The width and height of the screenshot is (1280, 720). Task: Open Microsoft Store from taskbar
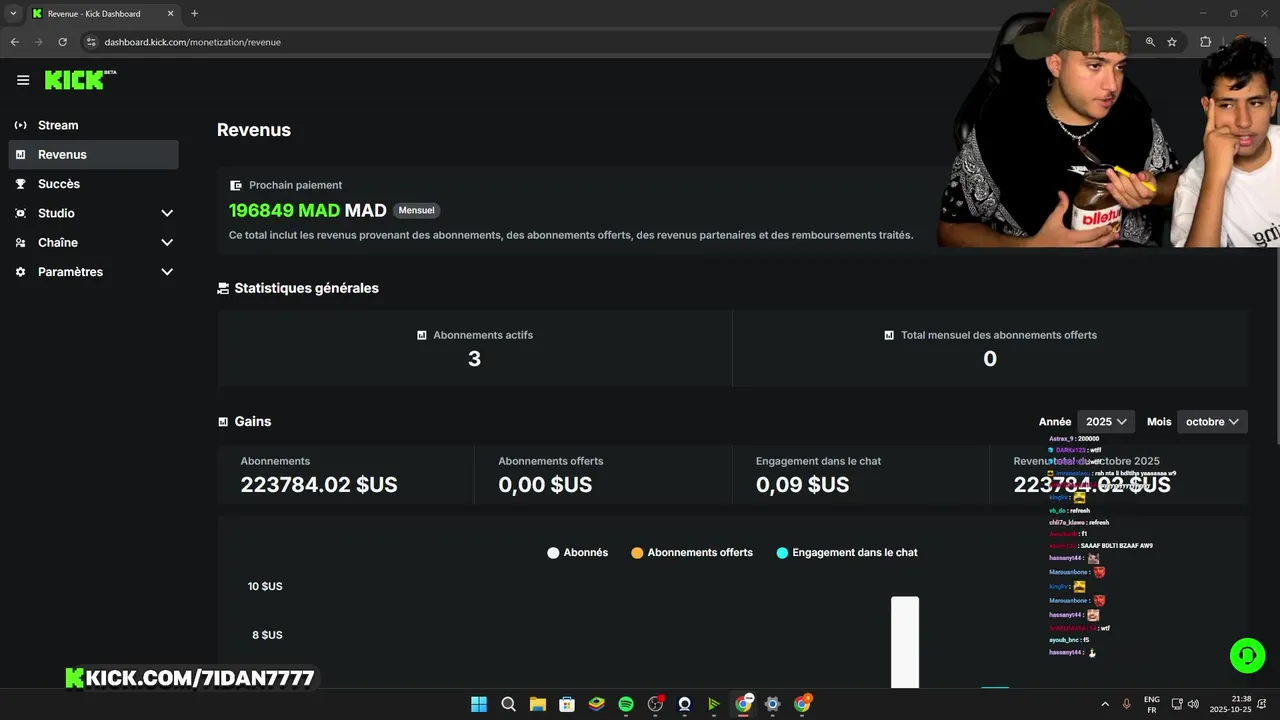tap(567, 704)
